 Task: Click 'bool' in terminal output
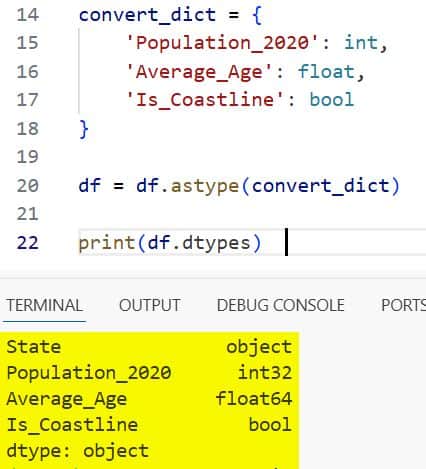click(270, 425)
